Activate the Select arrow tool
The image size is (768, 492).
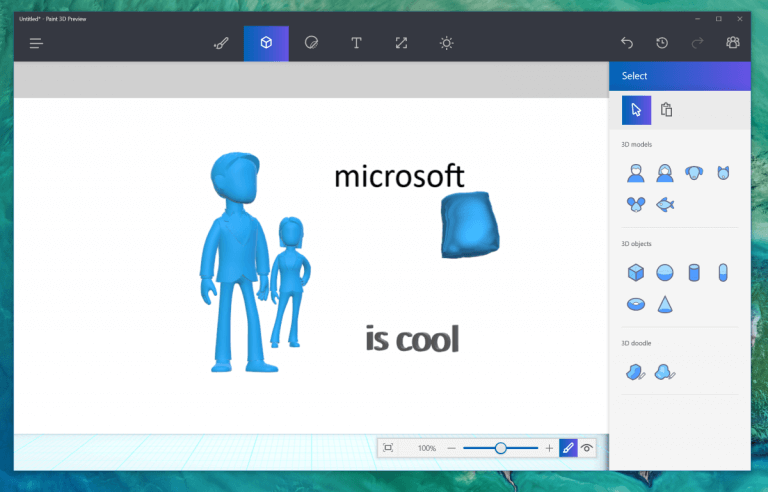point(636,110)
